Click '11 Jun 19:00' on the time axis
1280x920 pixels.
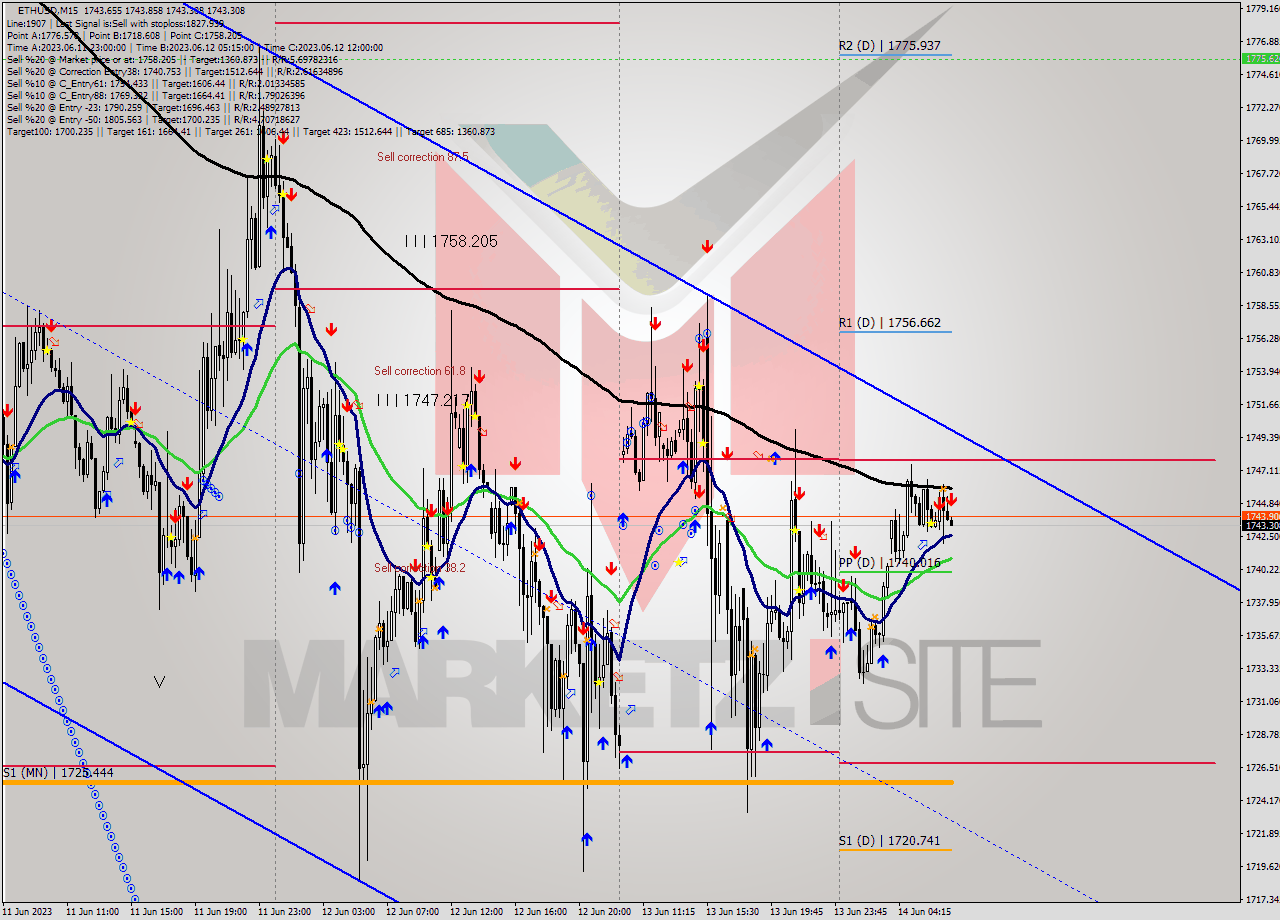point(220,912)
